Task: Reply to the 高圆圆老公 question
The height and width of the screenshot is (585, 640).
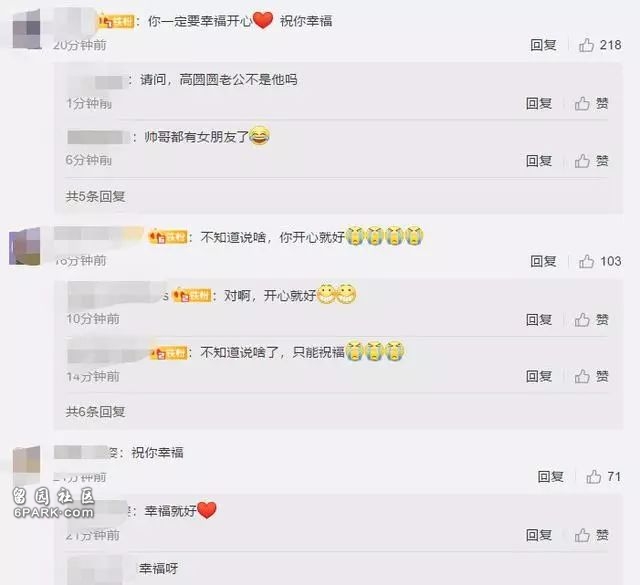Action: coord(539,104)
